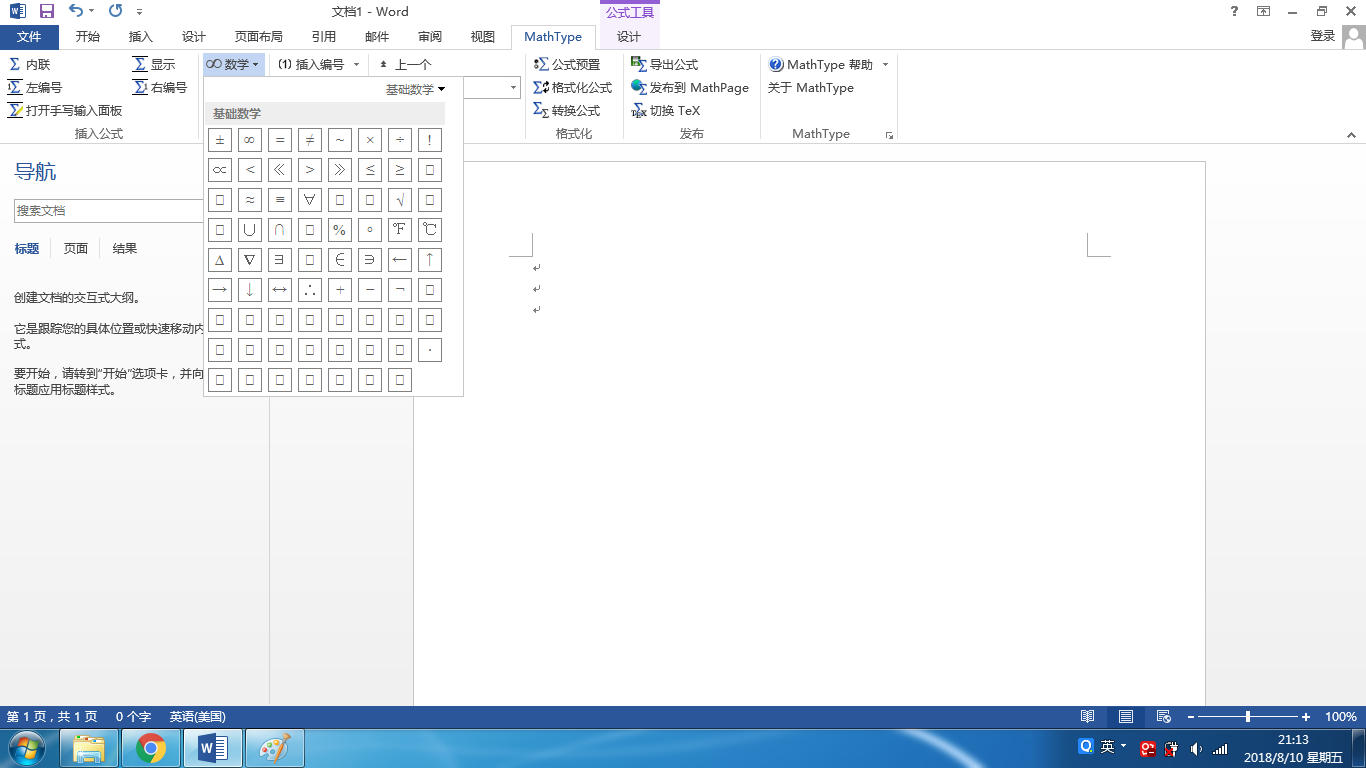Insert the logical not symbol
The image size is (1366, 768).
point(400,290)
